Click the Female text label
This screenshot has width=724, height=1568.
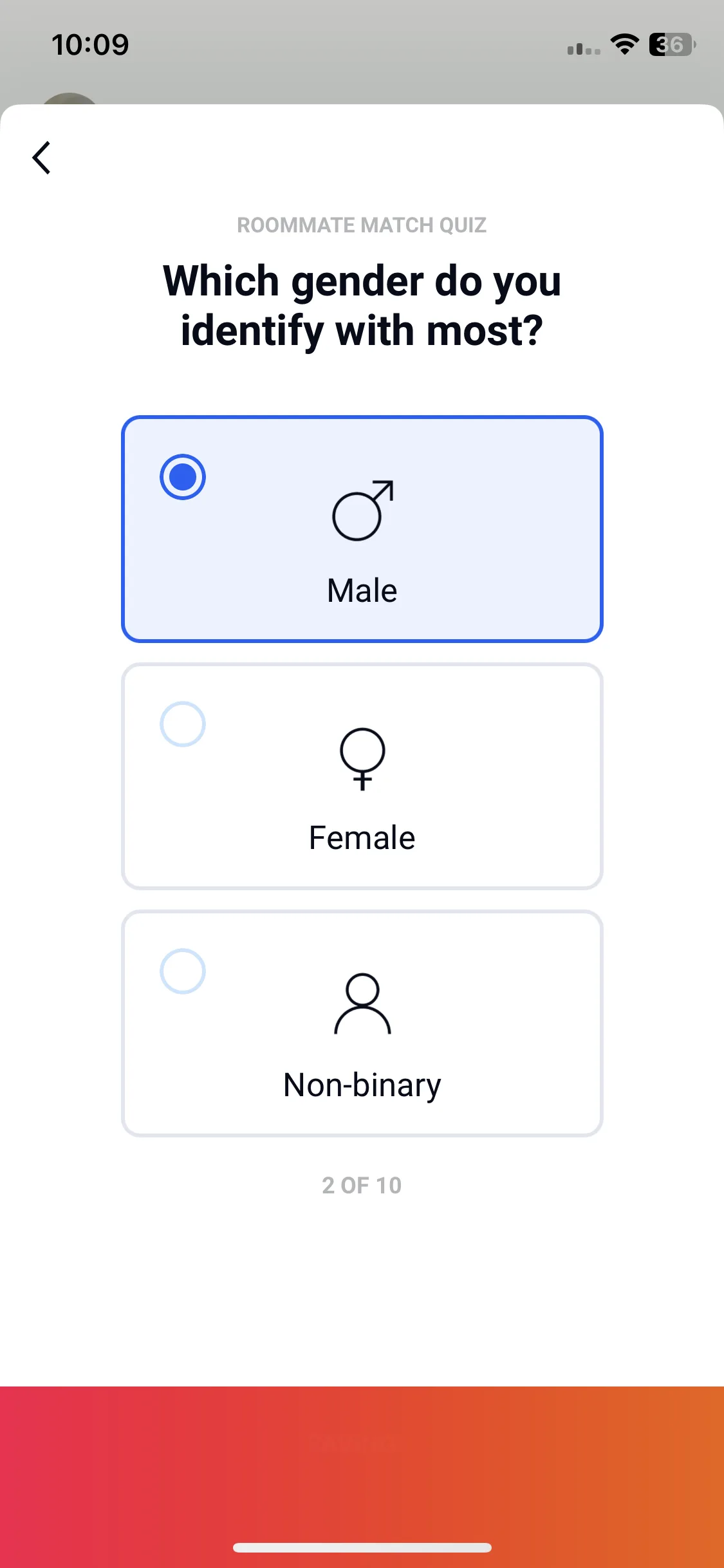tap(362, 837)
